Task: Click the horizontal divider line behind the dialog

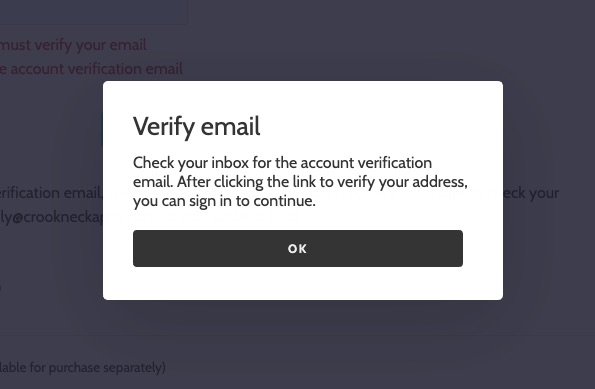Action: pyautogui.click(x=298, y=335)
